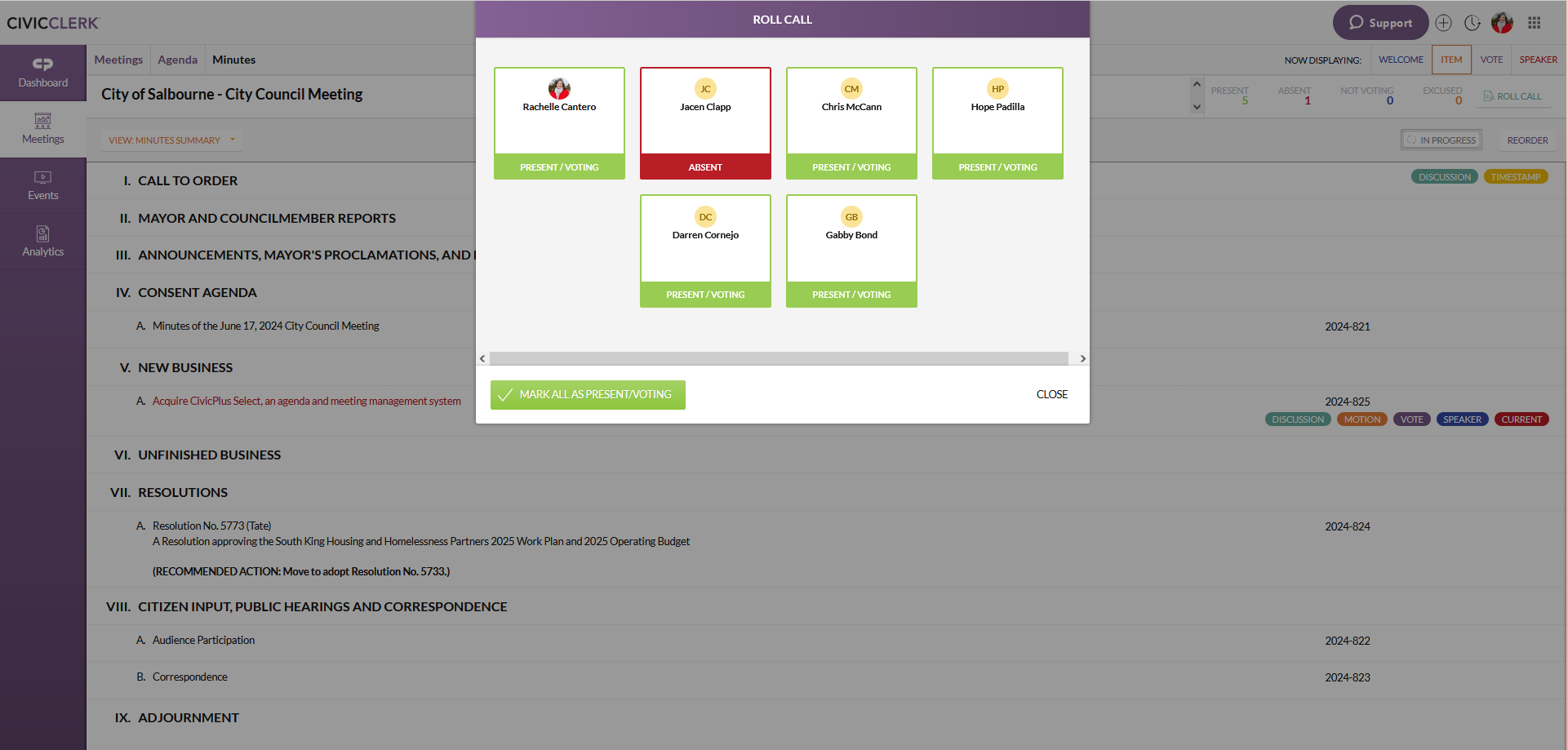Image resolution: width=1568 pixels, height=750 pixels.
Task: Open the Support chat
Action: [x=1381, y=23]
